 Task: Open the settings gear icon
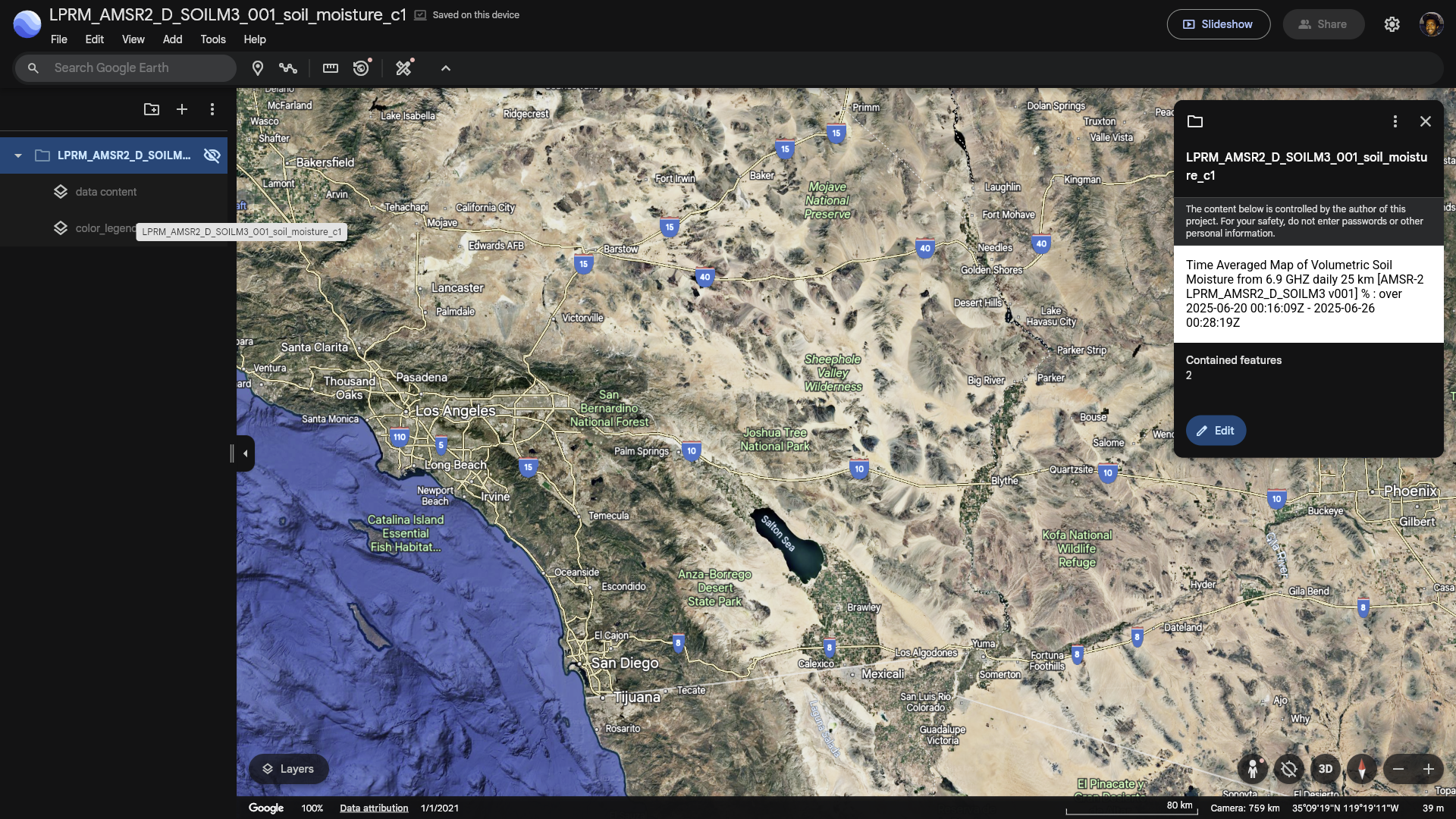[x=1392, y=24]
